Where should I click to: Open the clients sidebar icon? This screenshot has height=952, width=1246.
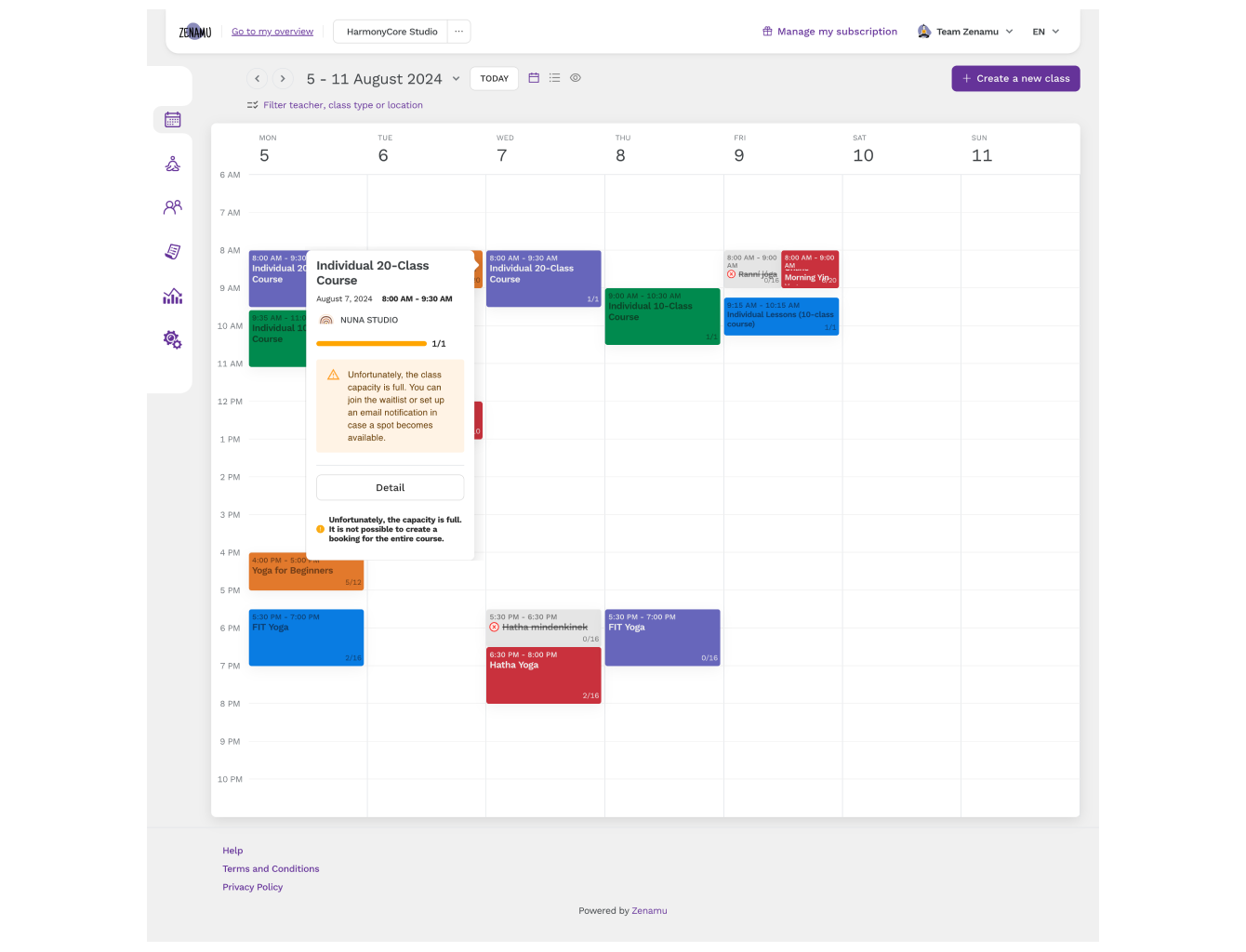point(173,207)
